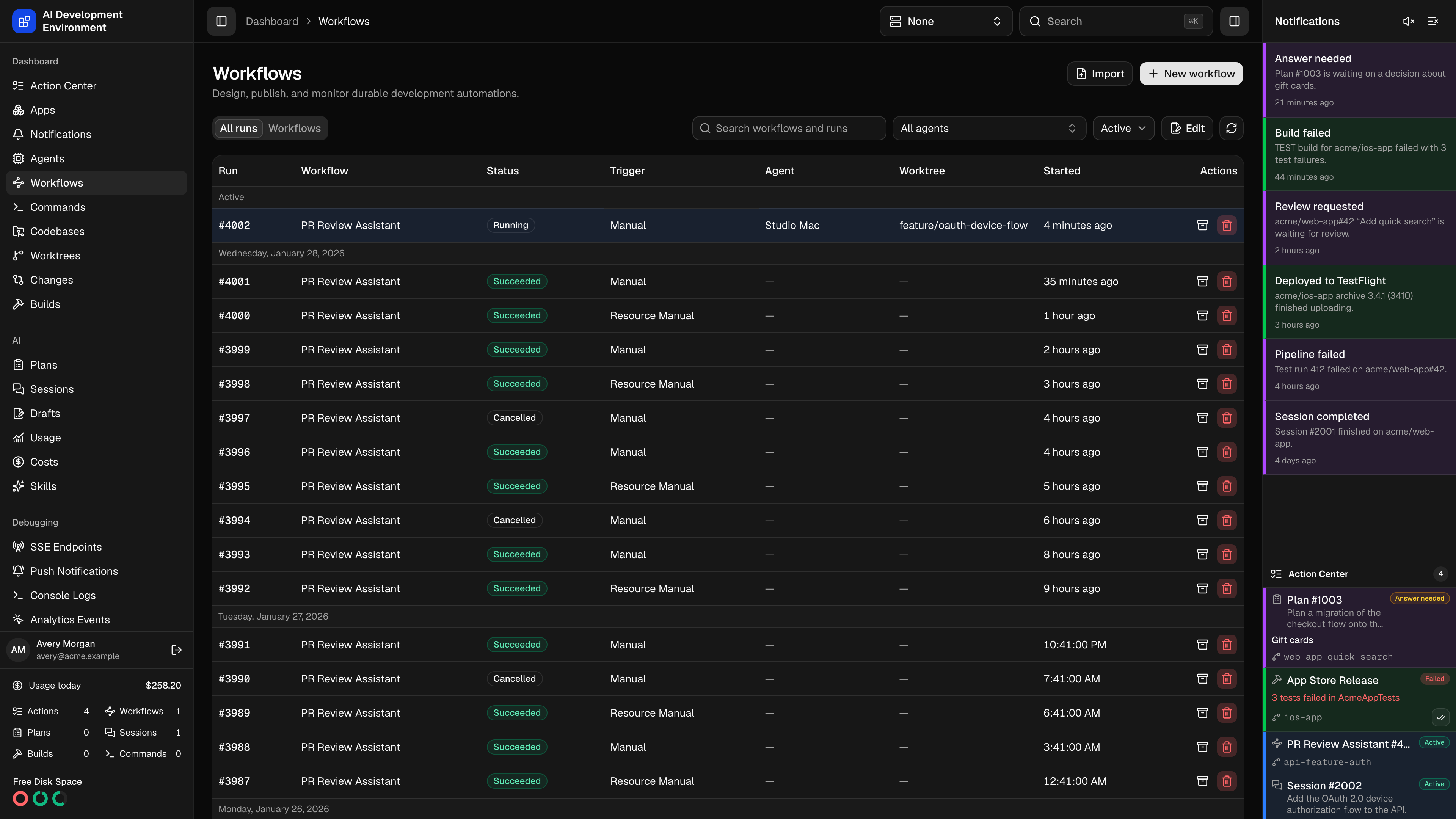1456x819 pixels.
Task: Mark App Store Release item as done
Action: click(x=1441, y=717)
